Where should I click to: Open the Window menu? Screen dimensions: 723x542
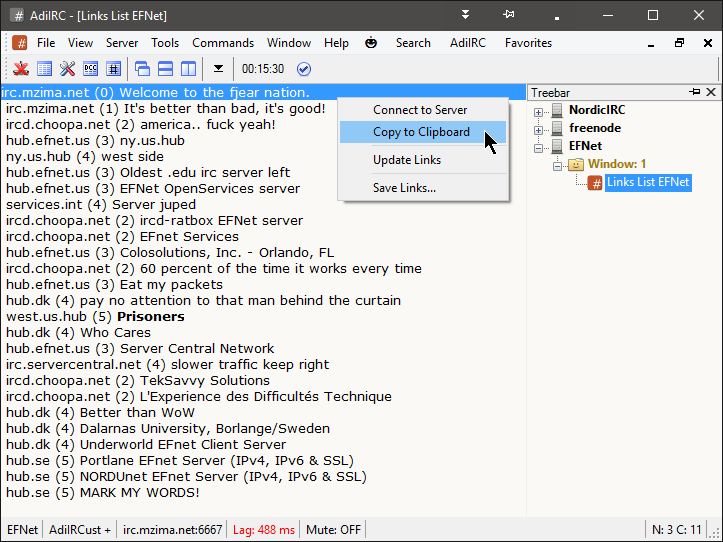click(x=289, y=43)
